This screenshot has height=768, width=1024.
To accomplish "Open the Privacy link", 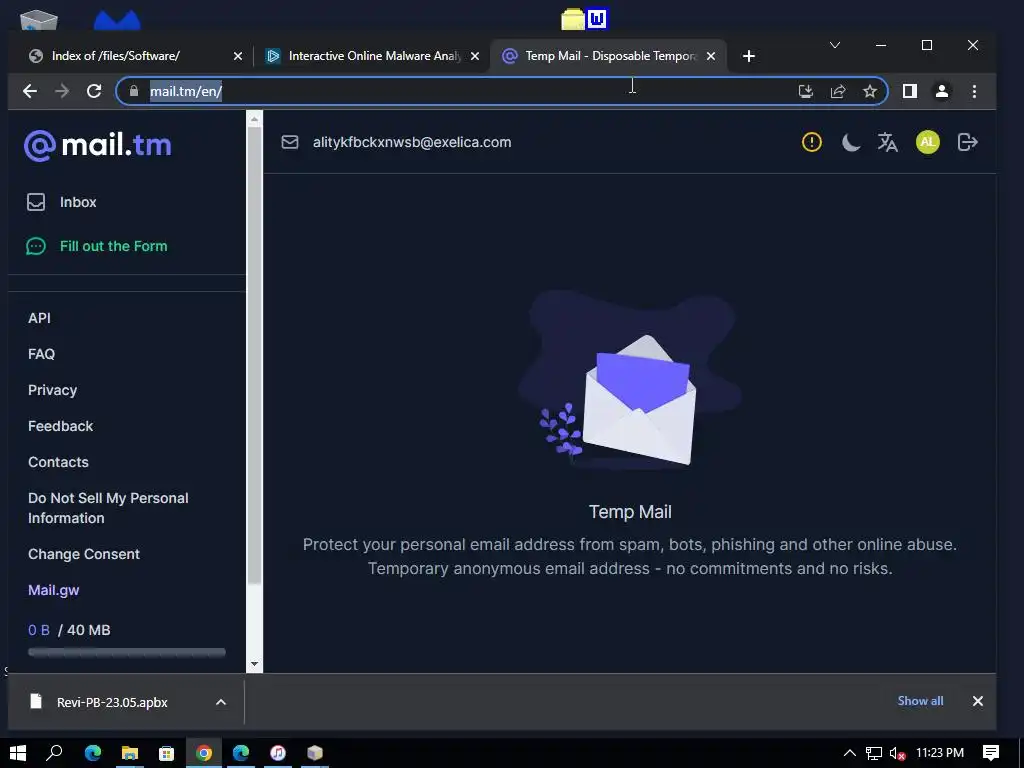I will (x=52, y=390).
